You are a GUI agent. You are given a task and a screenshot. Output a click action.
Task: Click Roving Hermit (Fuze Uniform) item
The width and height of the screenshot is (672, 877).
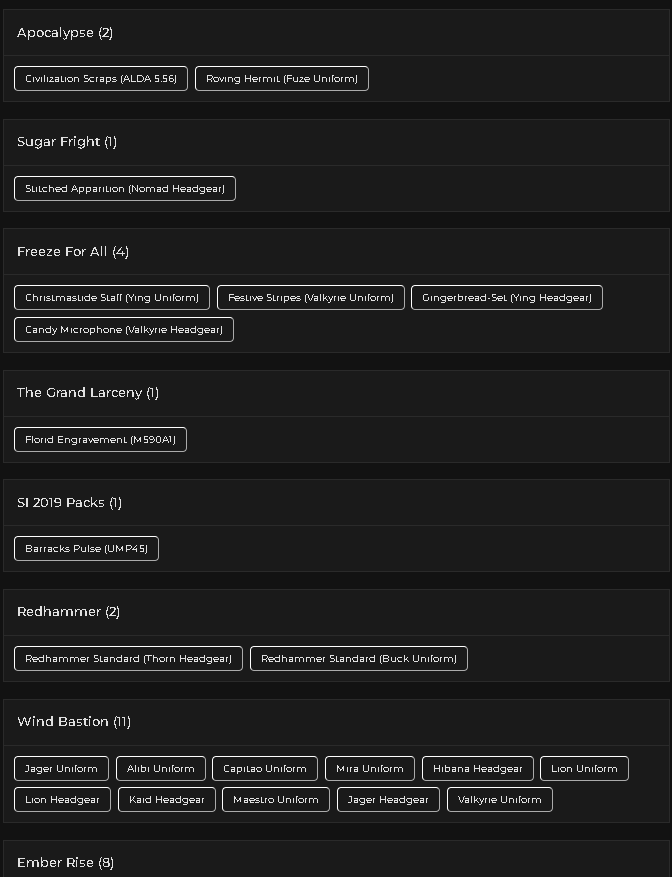coord(281,78)
